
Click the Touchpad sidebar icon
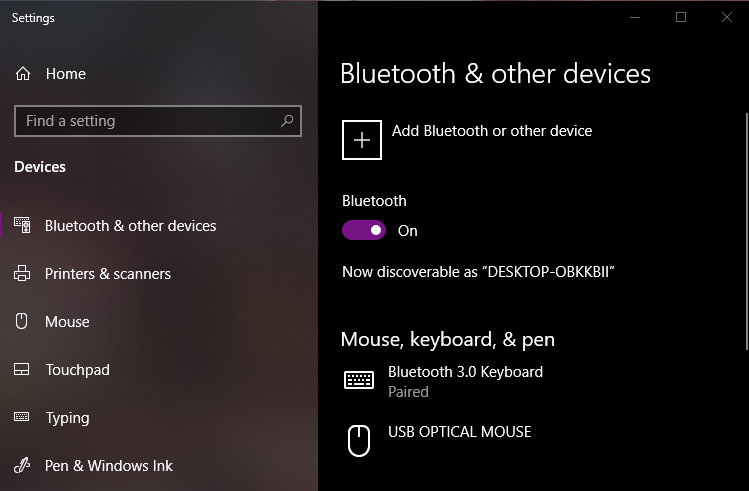click(x=21, y=369)
